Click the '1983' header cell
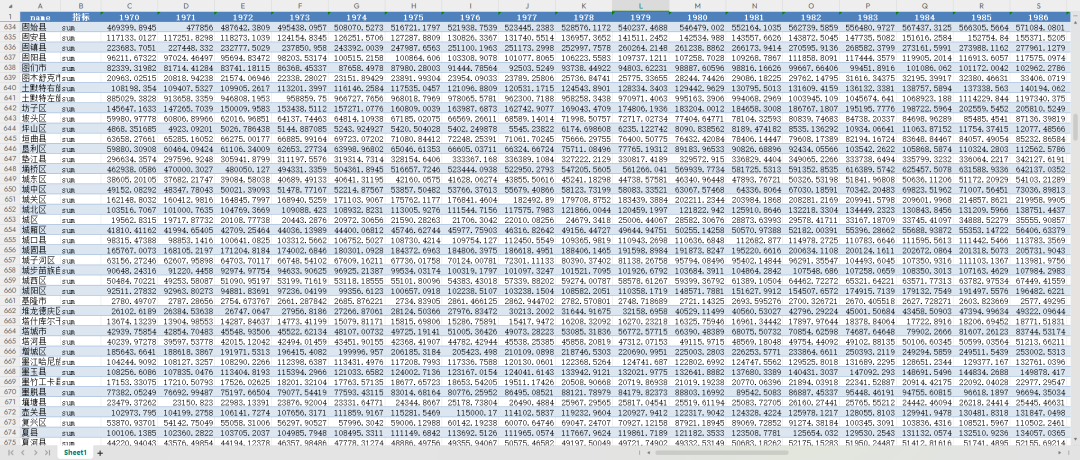 tap(867, 16)
